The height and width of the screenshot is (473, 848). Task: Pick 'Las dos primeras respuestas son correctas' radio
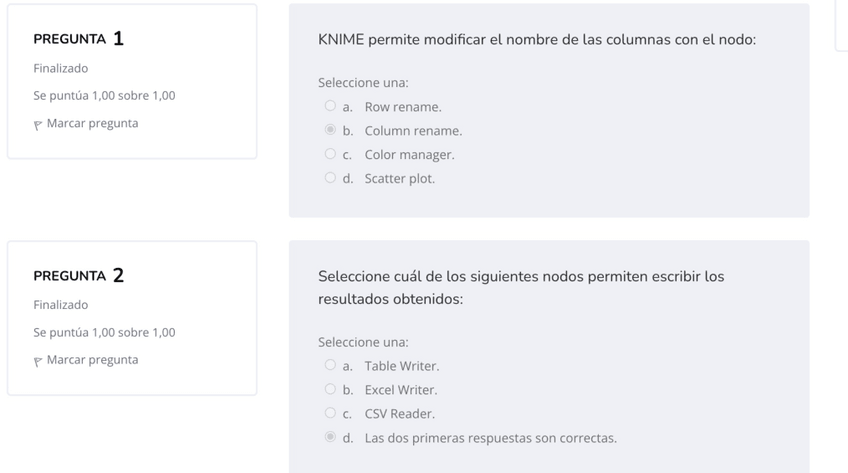[x=330, y=437]
